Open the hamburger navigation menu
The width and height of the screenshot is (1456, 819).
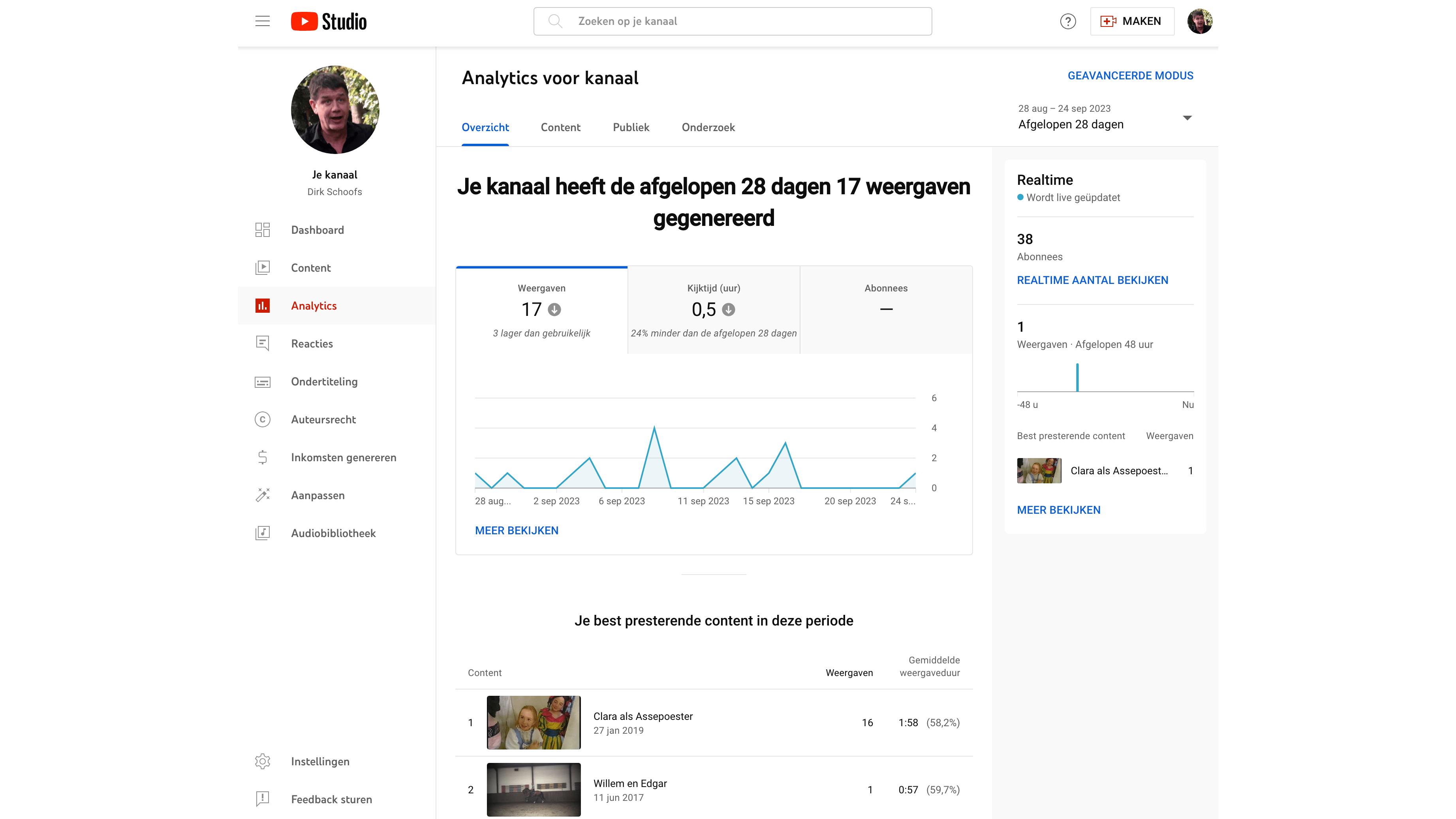262,21
